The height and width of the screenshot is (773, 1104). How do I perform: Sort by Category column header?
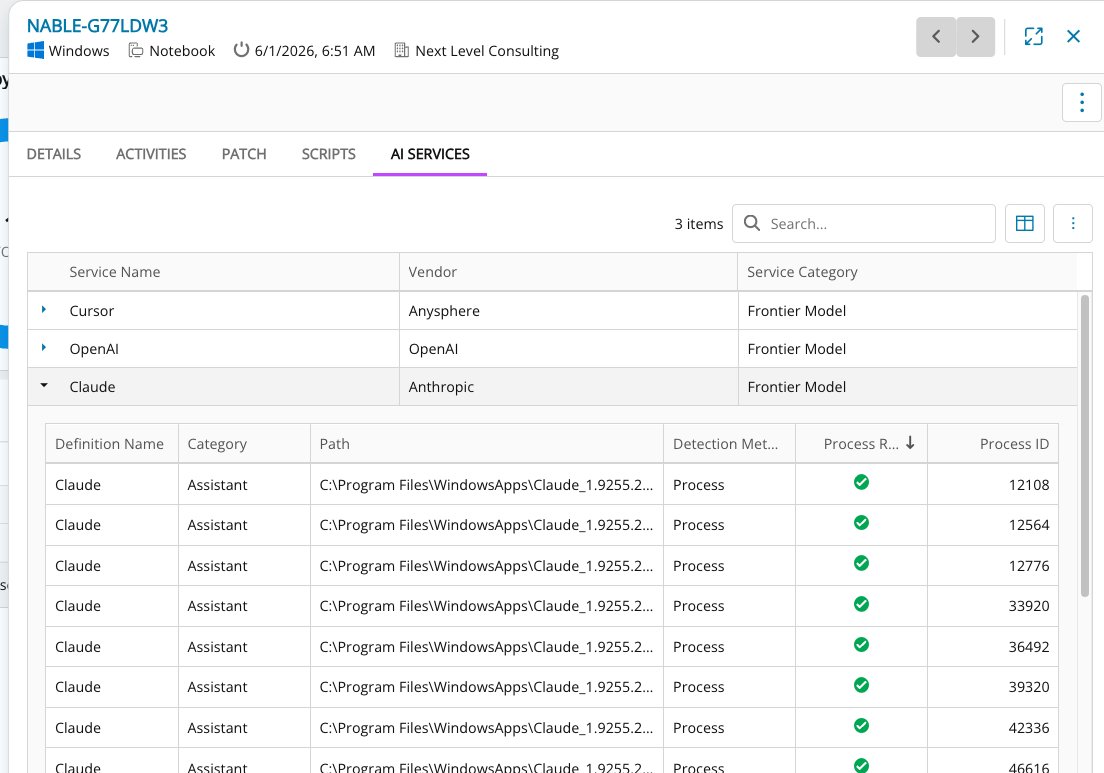click(217, 444)
